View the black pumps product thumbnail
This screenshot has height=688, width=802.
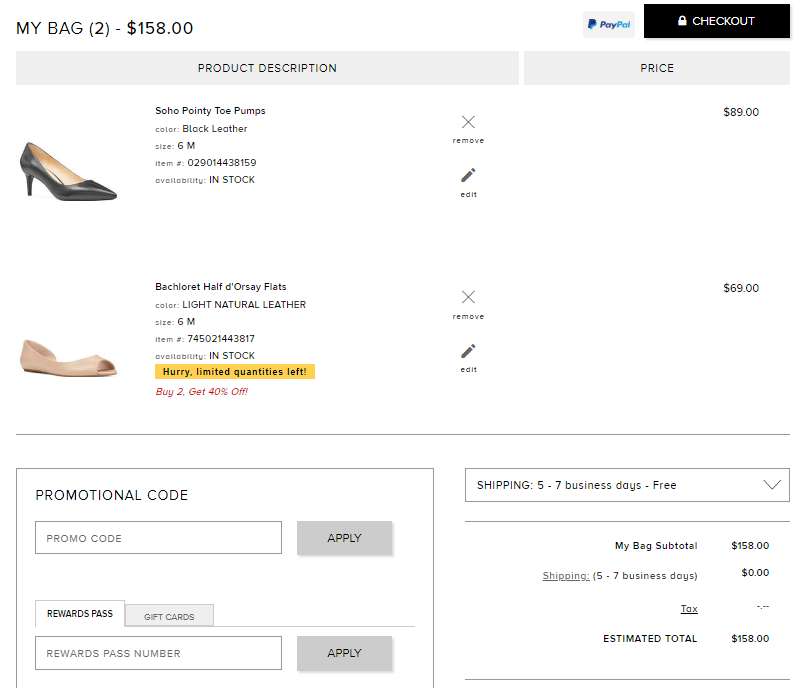tap(68, 170)
